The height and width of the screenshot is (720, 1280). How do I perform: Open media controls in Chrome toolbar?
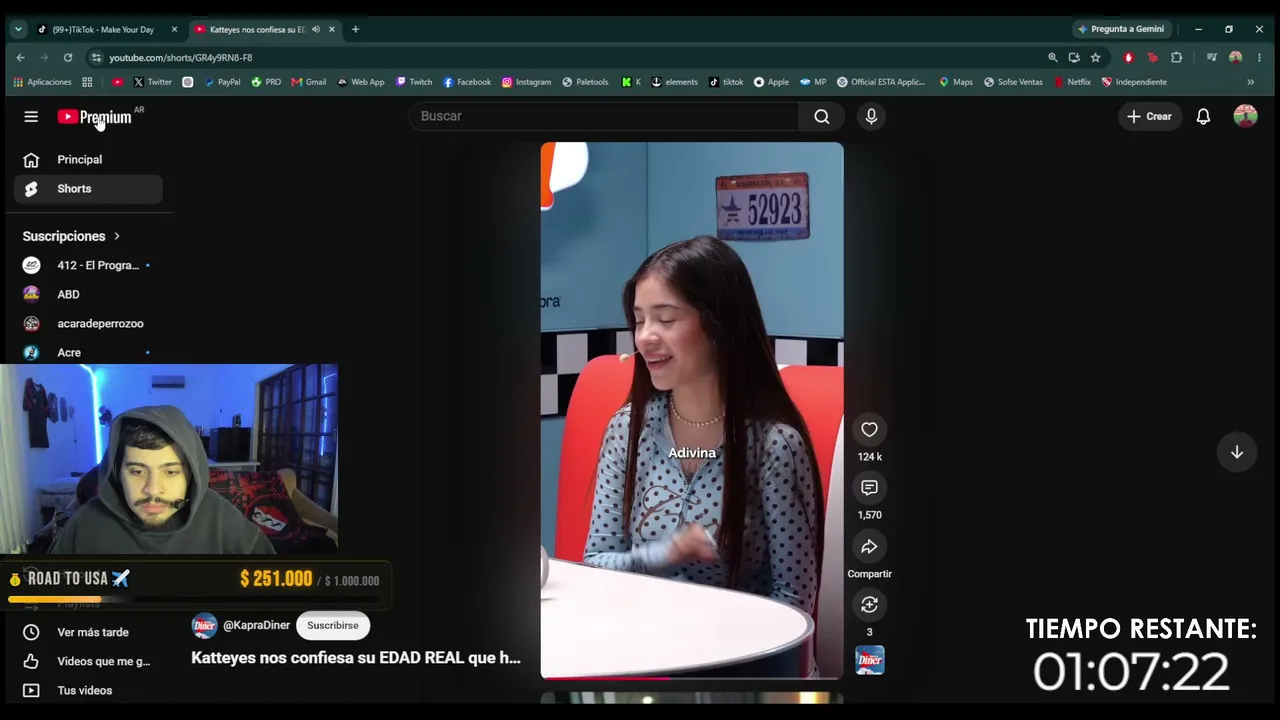tap(1211, 58)
